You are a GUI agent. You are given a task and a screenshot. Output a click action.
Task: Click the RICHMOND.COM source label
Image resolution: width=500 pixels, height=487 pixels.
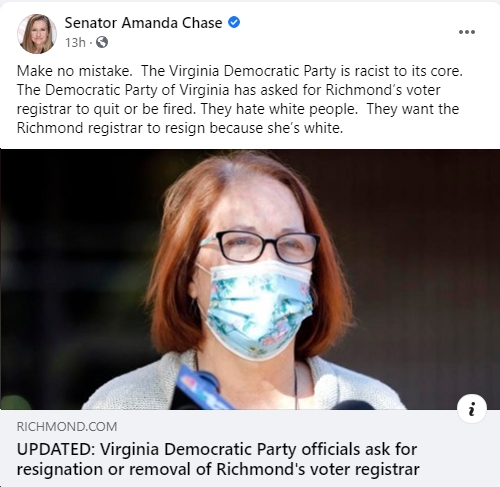coord(67,427)
